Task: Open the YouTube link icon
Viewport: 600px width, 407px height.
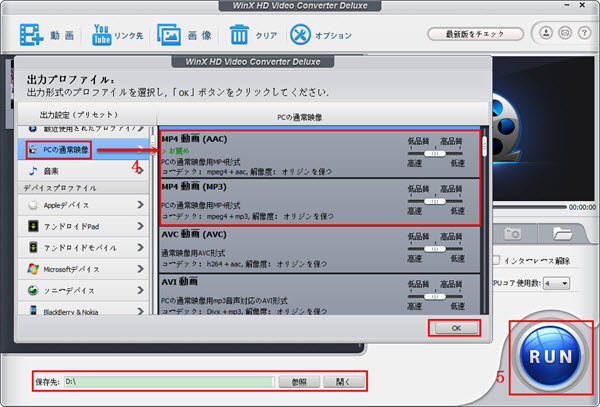Action: coord(101,35)
